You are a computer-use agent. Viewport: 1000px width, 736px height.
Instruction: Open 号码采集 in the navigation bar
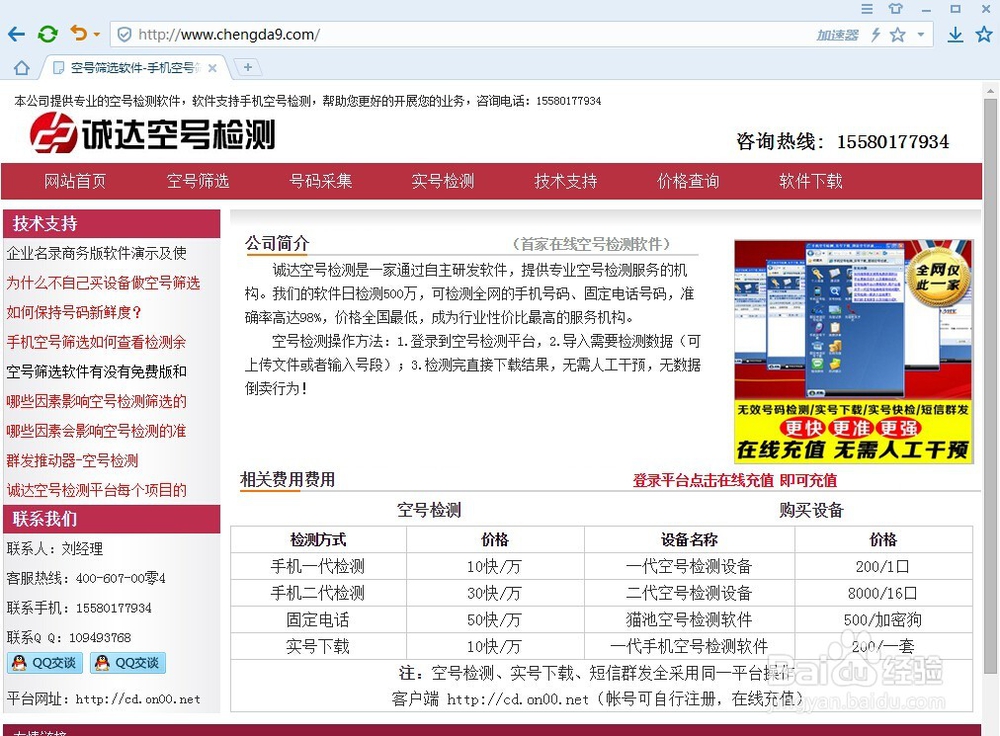tap(320, 181)
